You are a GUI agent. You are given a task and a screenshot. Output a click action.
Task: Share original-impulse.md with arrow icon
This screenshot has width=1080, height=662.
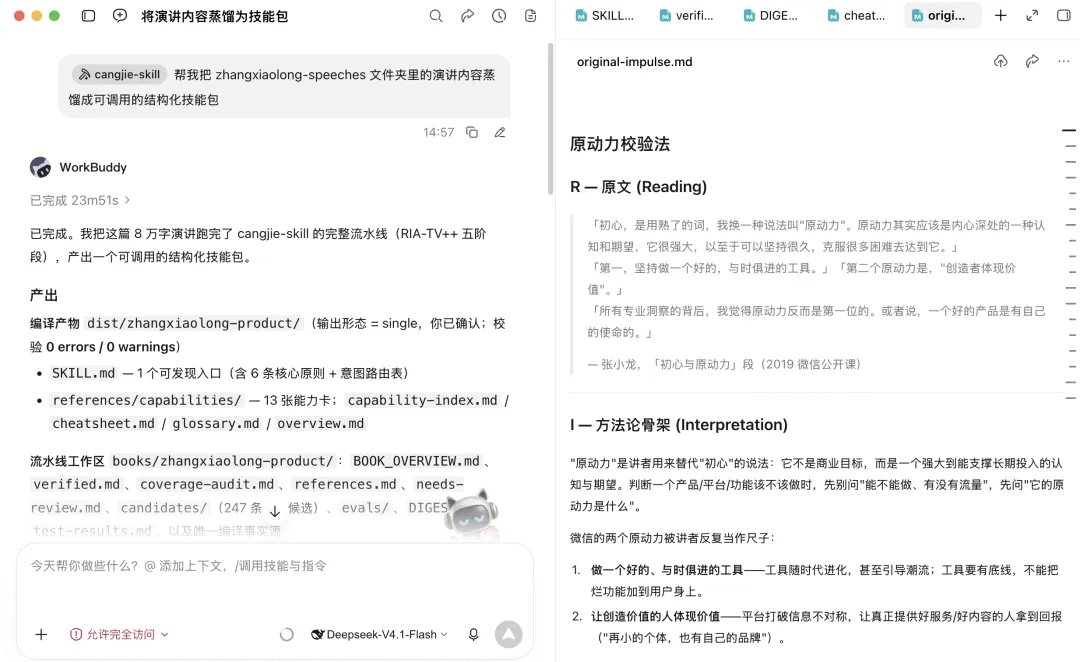[x=1032, y=61]
